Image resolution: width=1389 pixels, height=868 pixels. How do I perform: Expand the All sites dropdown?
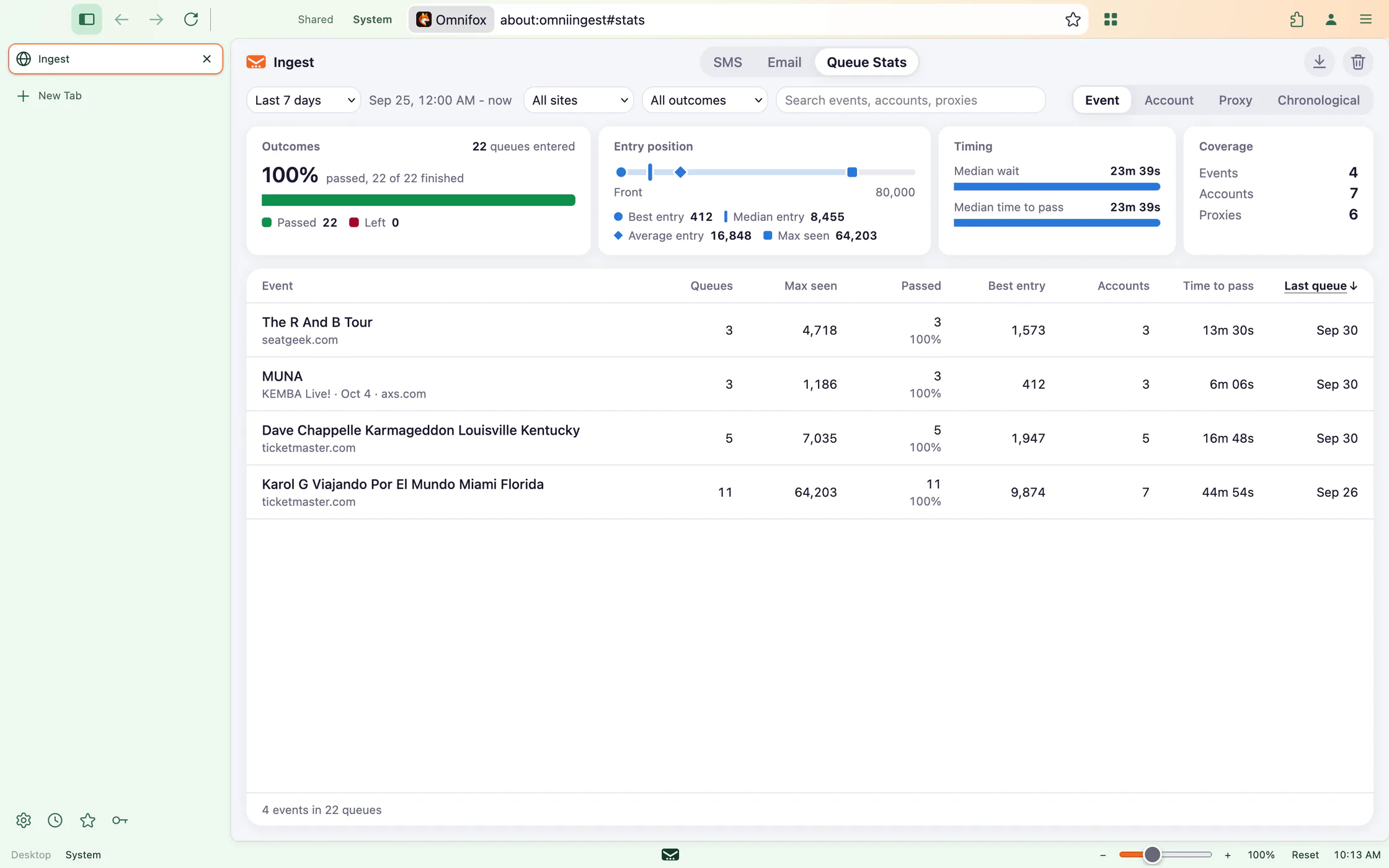click(579, 100)
